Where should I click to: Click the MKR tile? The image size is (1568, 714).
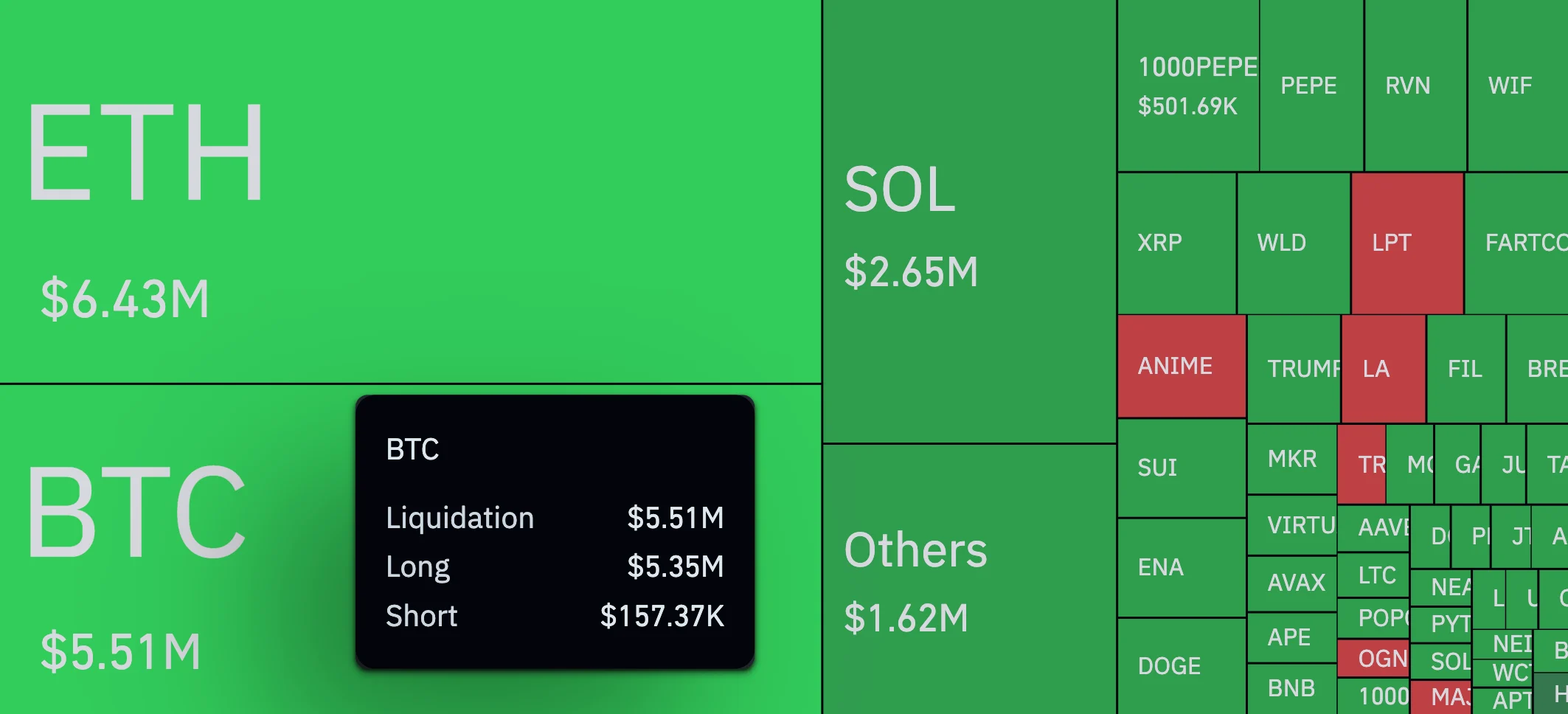point(1291,459)
